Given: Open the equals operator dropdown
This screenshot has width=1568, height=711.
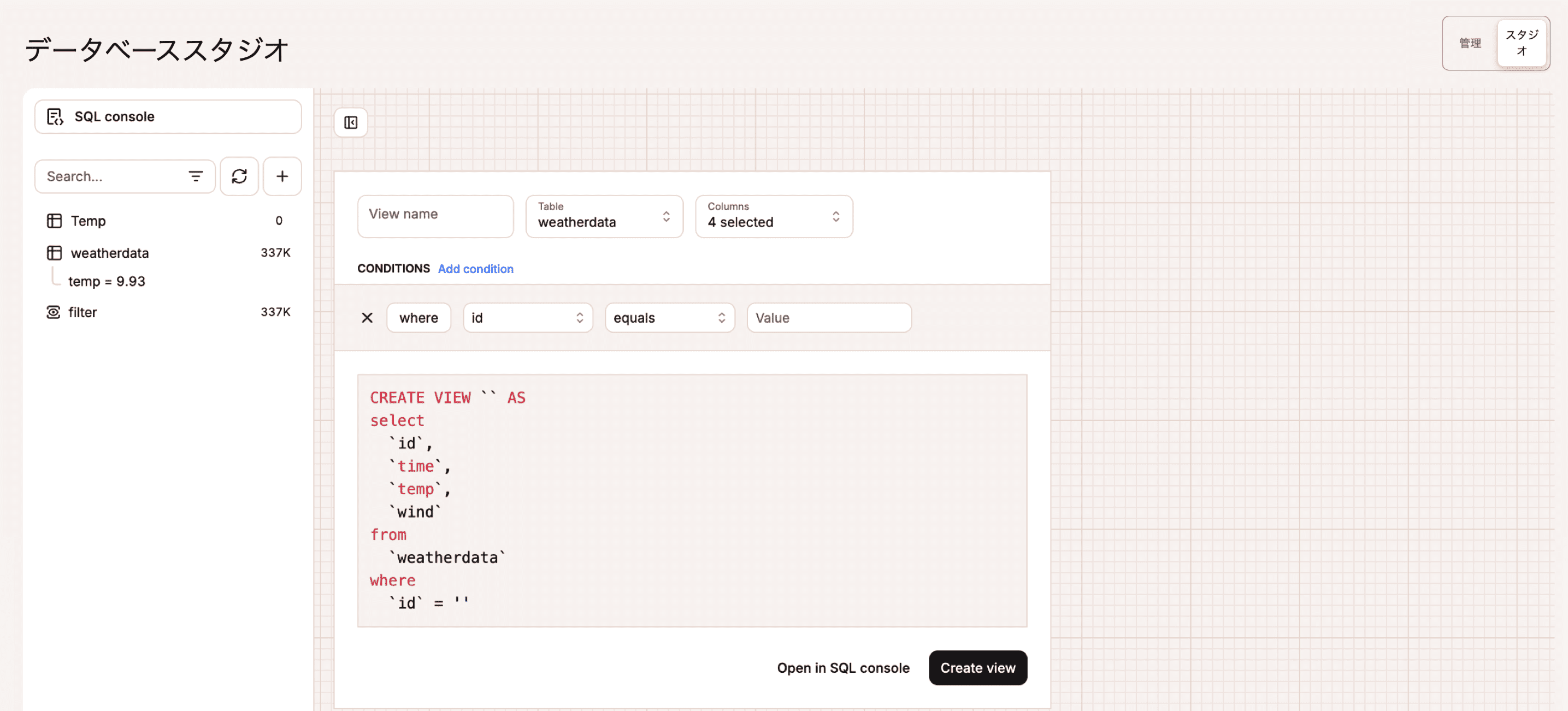Looking at the screenshot, I should tap(669, 317).
